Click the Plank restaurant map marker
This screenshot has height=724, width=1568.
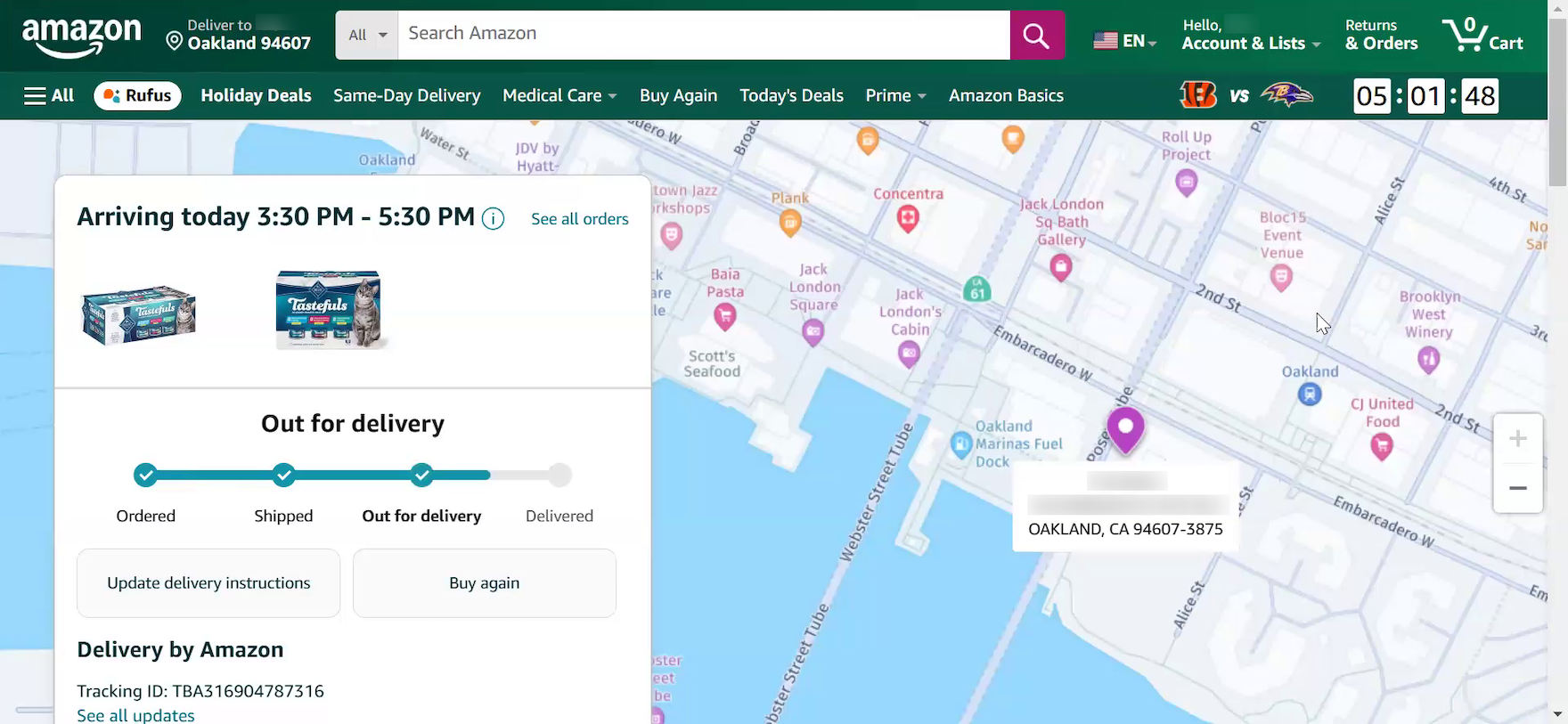(790, 224)
